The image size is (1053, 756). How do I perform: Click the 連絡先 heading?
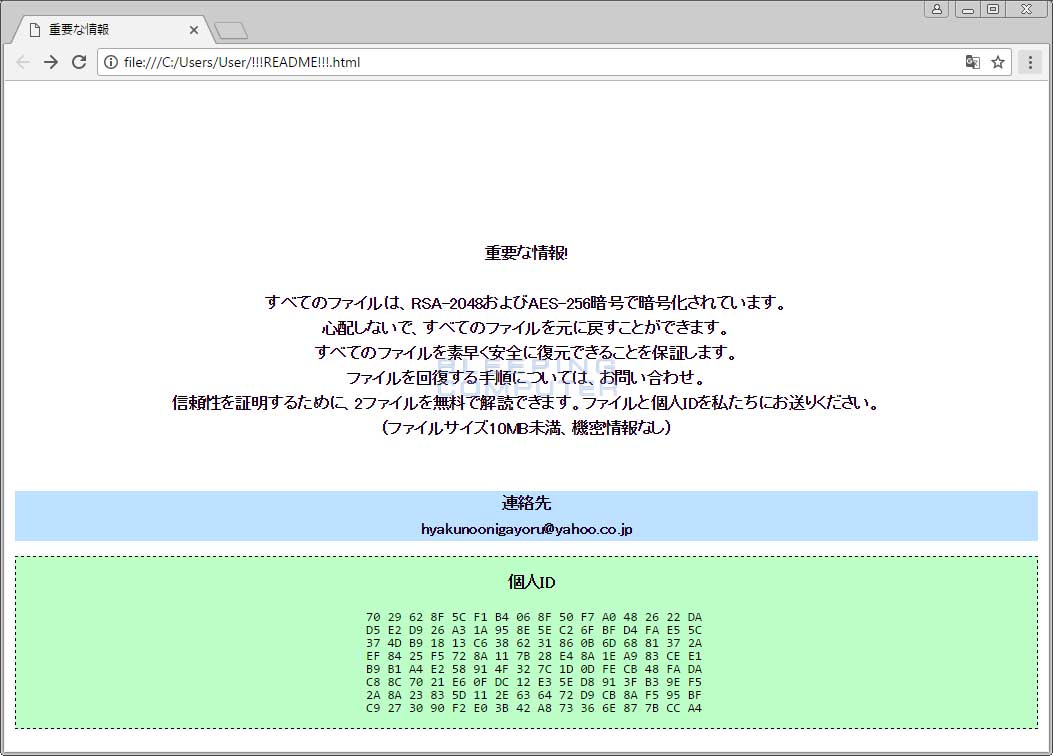[526, 503]
